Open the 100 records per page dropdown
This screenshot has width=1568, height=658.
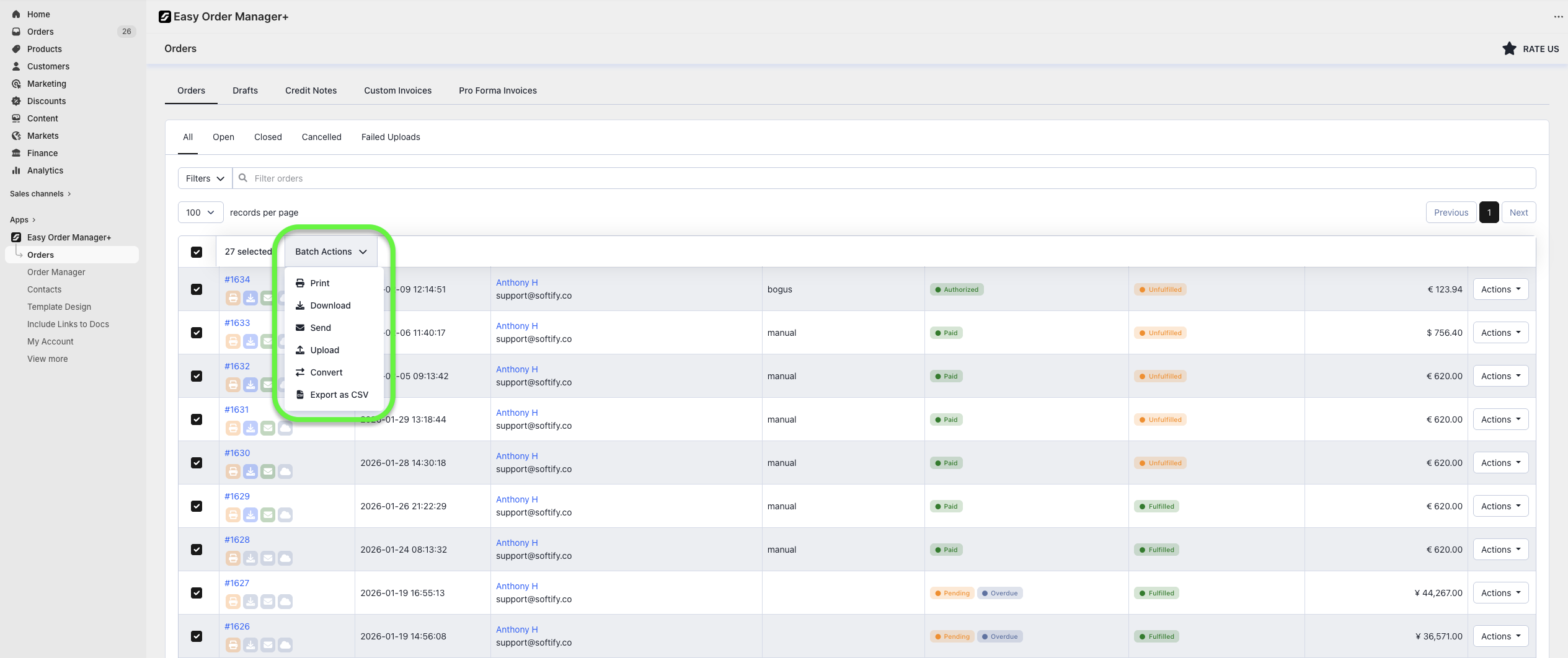coord(200,213)
